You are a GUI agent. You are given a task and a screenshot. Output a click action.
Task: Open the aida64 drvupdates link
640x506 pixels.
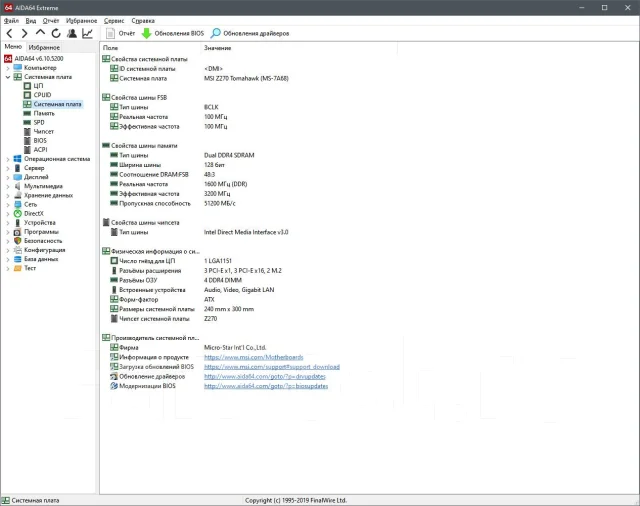pos(265,377)
